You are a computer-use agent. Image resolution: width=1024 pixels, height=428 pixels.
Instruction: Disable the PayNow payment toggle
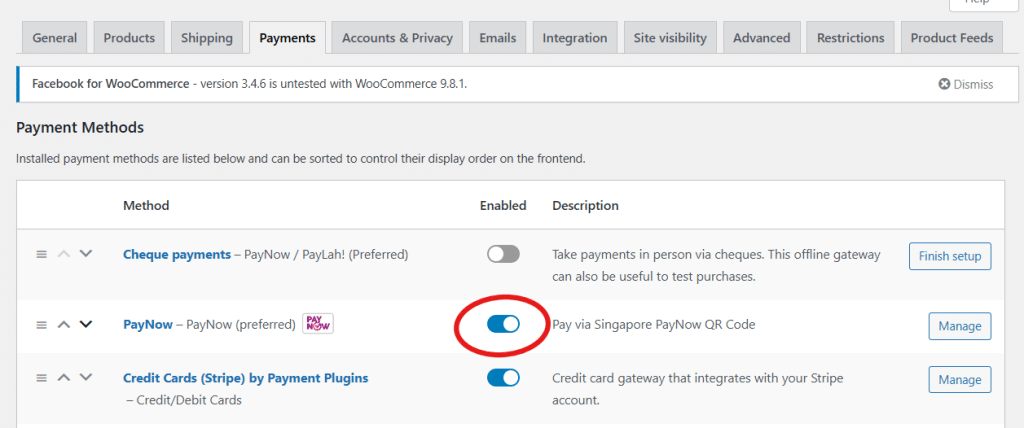click(503, 324)
